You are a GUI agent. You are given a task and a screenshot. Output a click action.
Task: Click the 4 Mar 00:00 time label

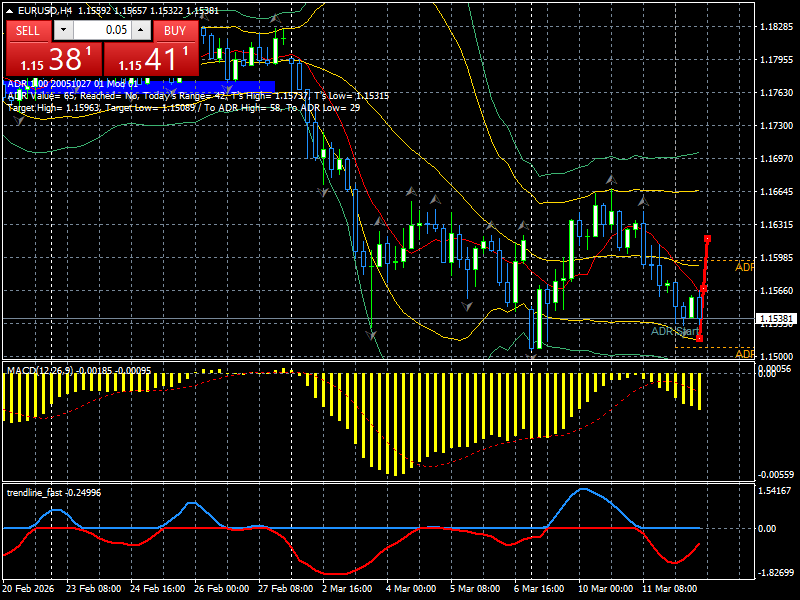(x=411, y=589)
